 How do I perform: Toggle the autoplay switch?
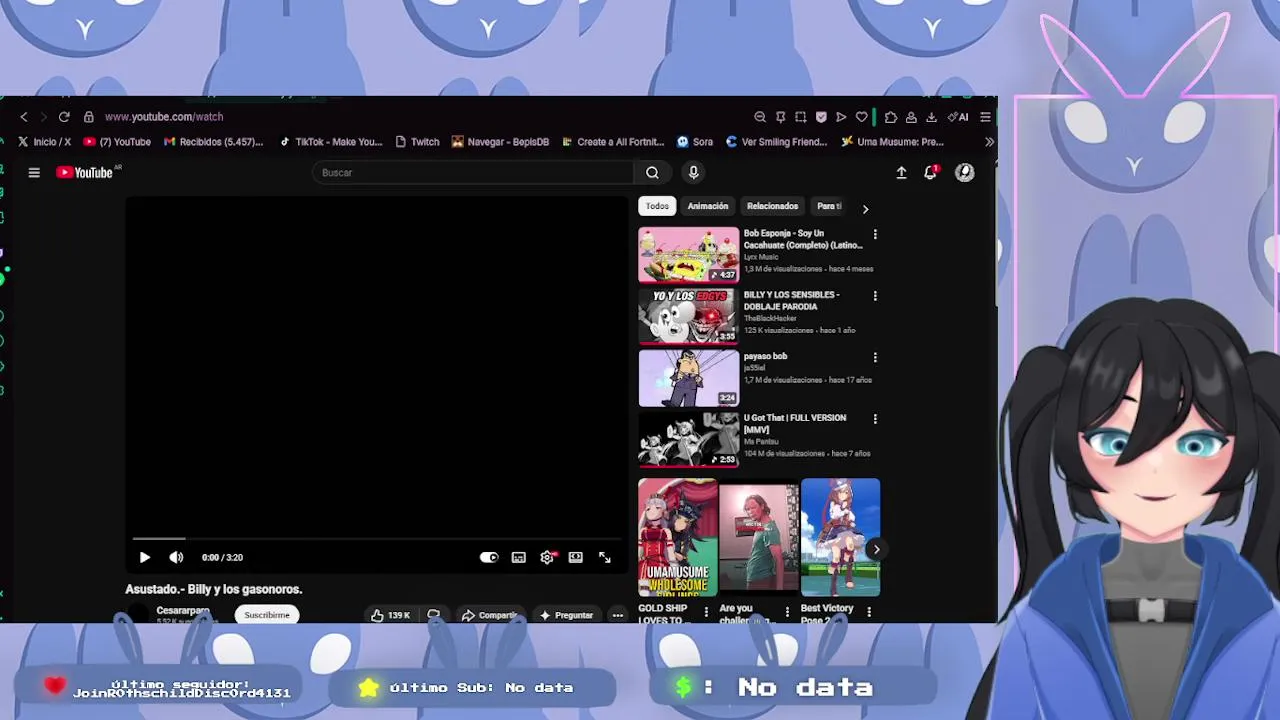(489, 558)
